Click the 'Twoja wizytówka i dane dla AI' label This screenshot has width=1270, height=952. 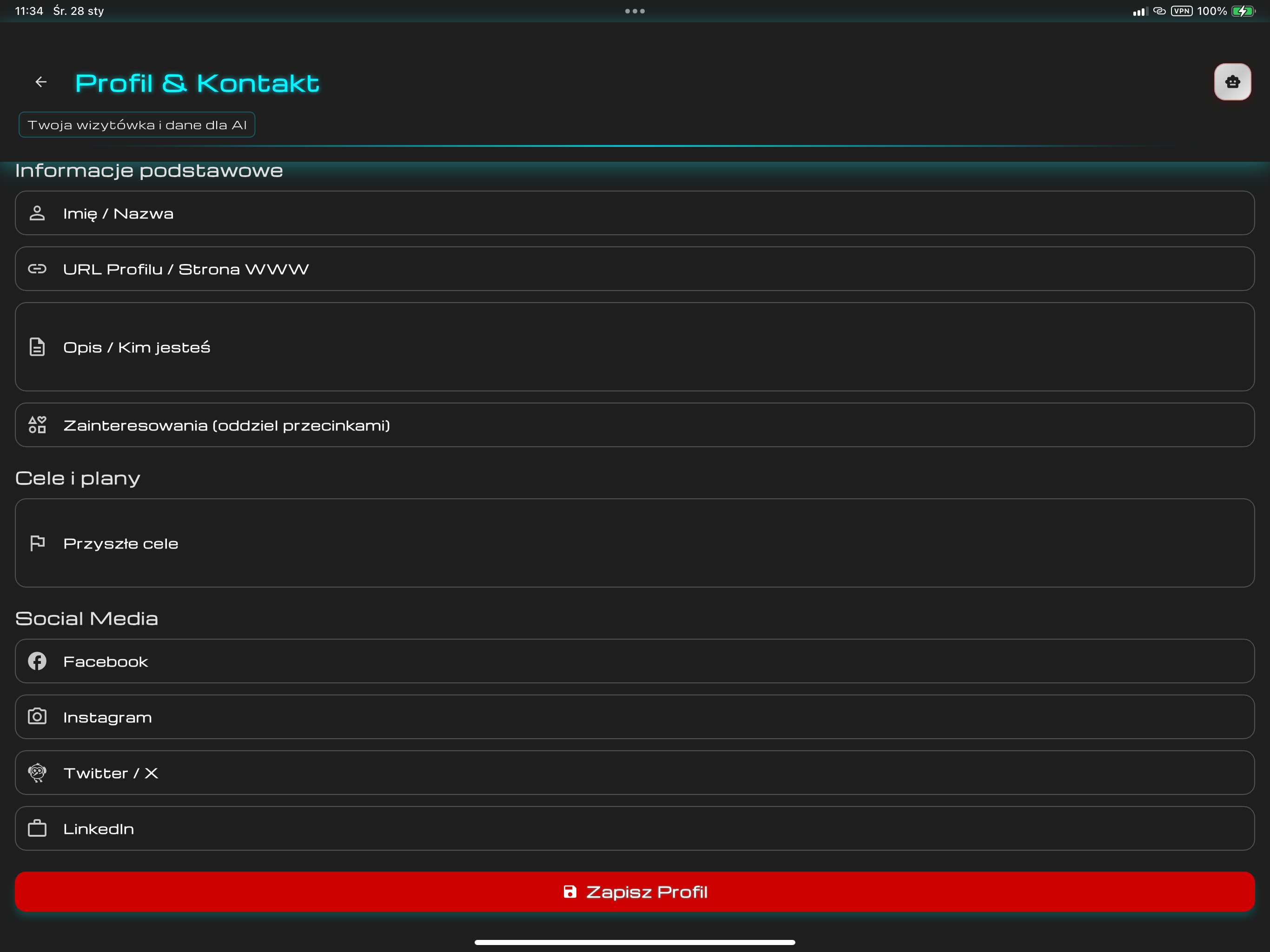pyautogui.click(x=137, y=125)
